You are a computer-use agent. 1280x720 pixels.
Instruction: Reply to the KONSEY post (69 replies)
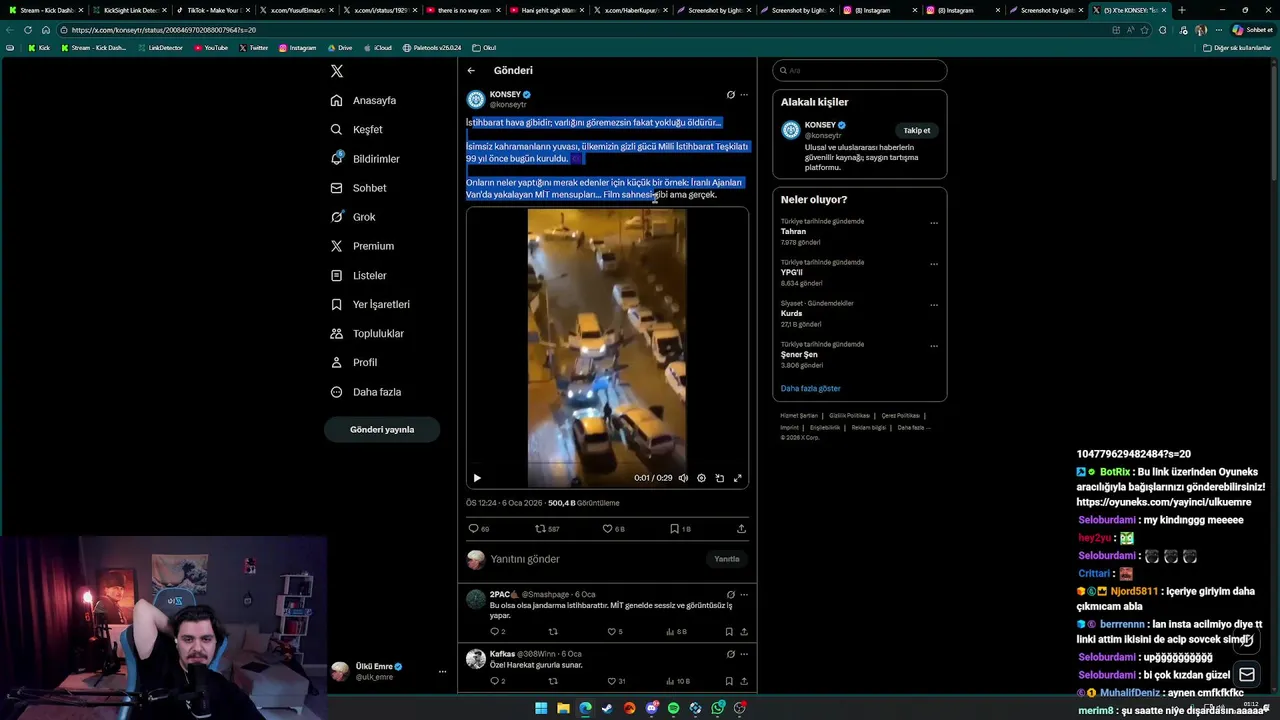click(x=479, y=529)
